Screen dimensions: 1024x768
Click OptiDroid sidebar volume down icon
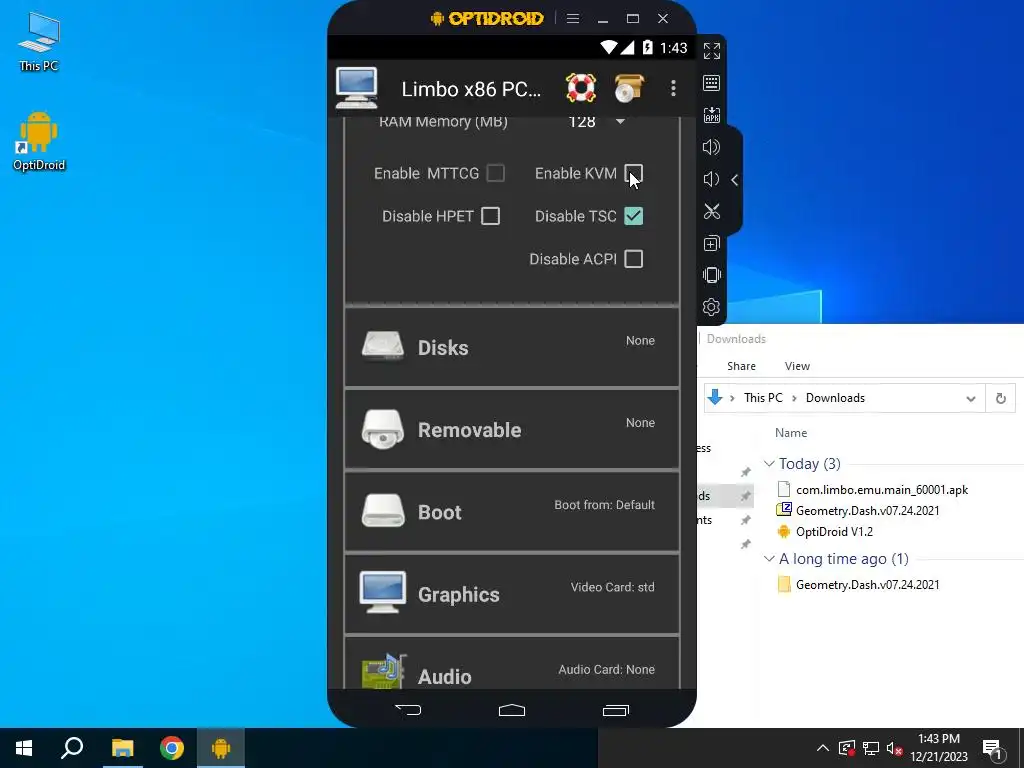pyautogui.click(x=711, y=179)
